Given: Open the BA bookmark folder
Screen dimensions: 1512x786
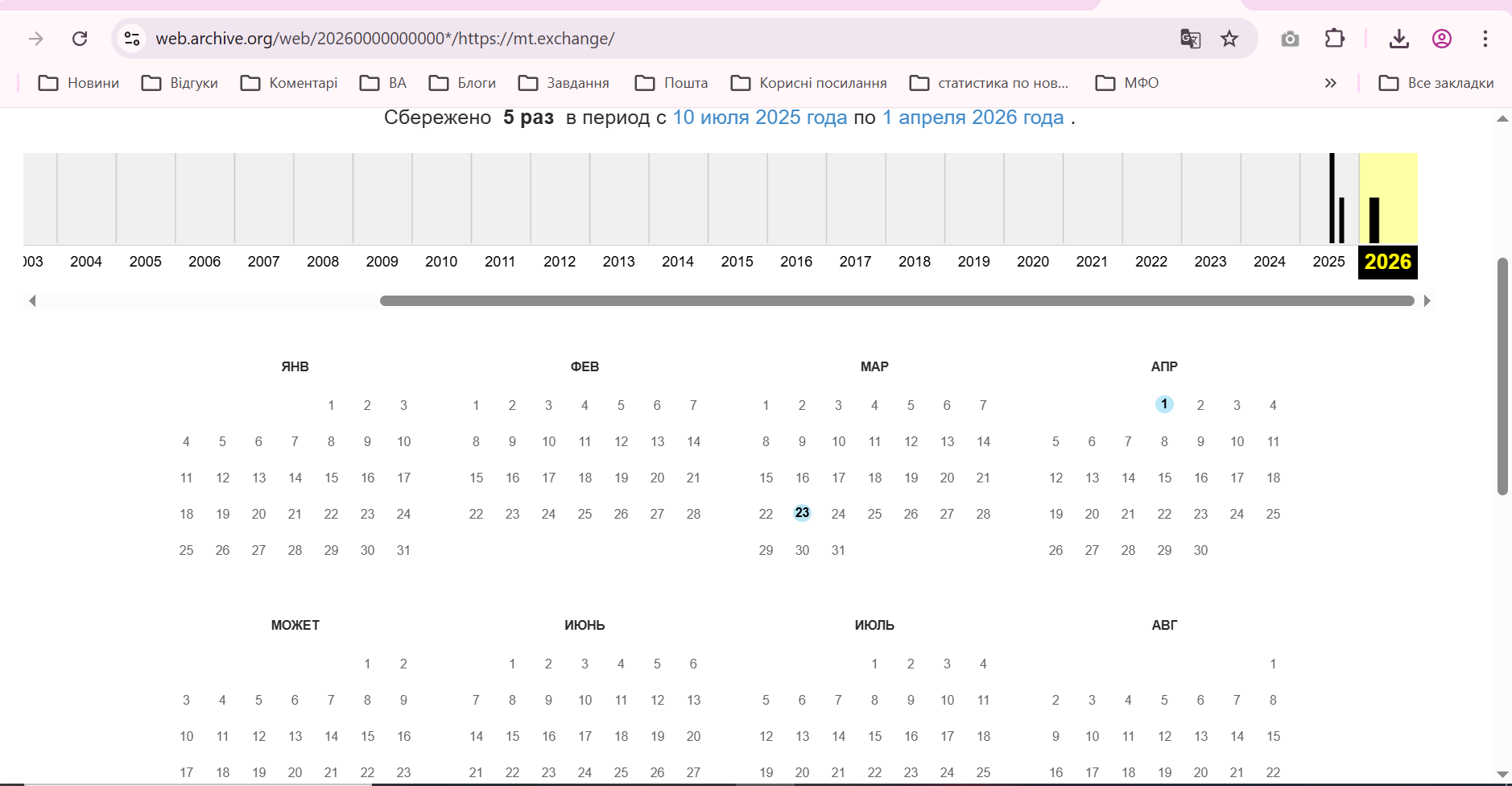Looking at the screenshot, I should [383, 83].
